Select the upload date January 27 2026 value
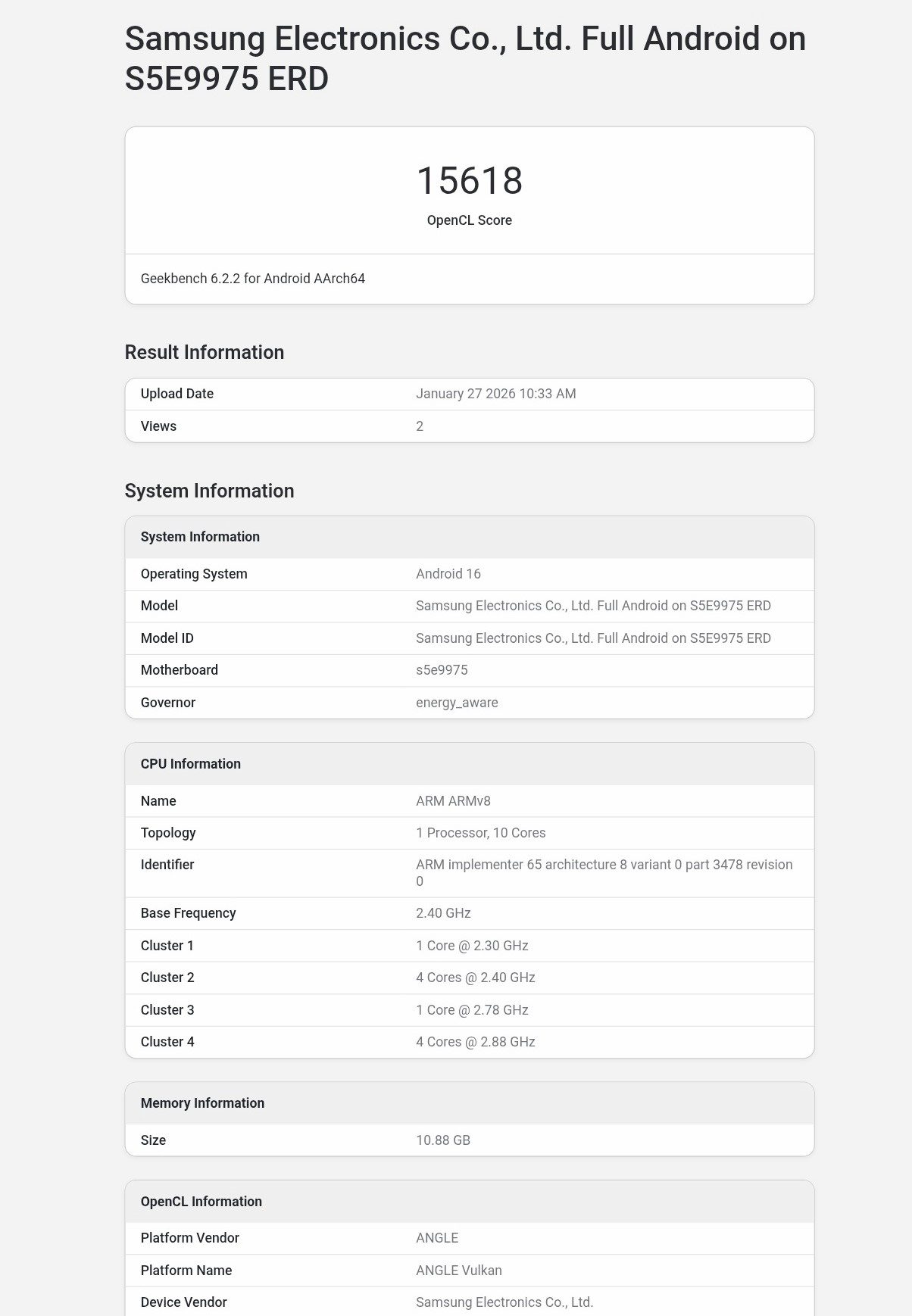Screen dimensions: 912x1316 (495, 394)
